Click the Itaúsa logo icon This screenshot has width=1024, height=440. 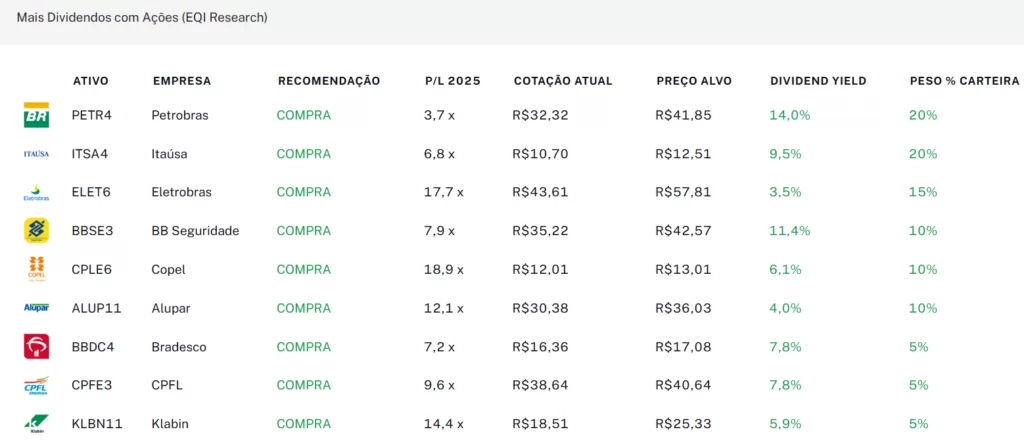point(36,154)
